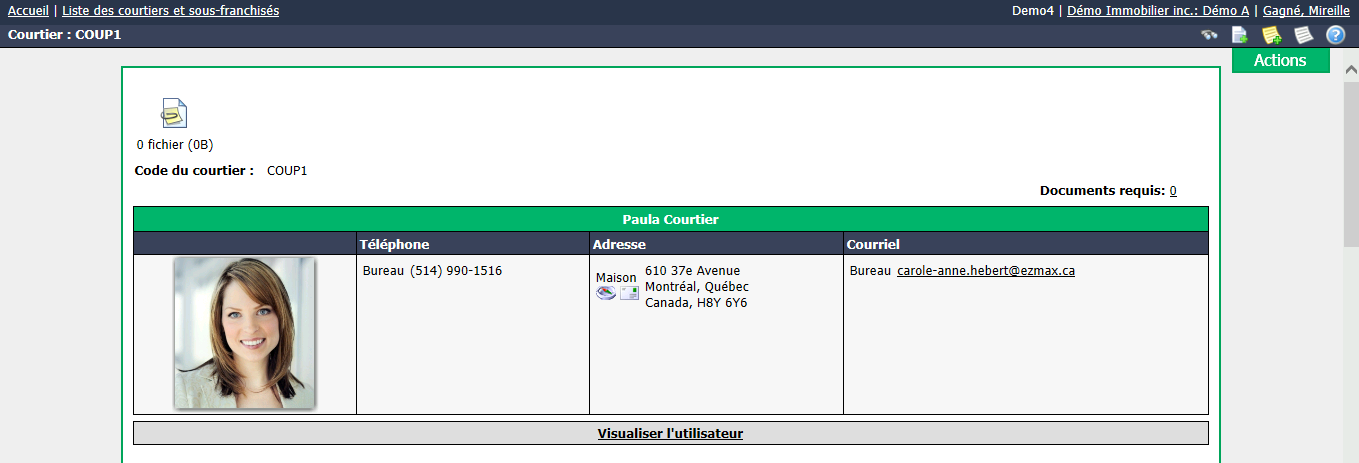The width and height of the screenshot is (1359, 463).
Task: Click the scrollbar up arrow
Action: tap(1350, 71)
